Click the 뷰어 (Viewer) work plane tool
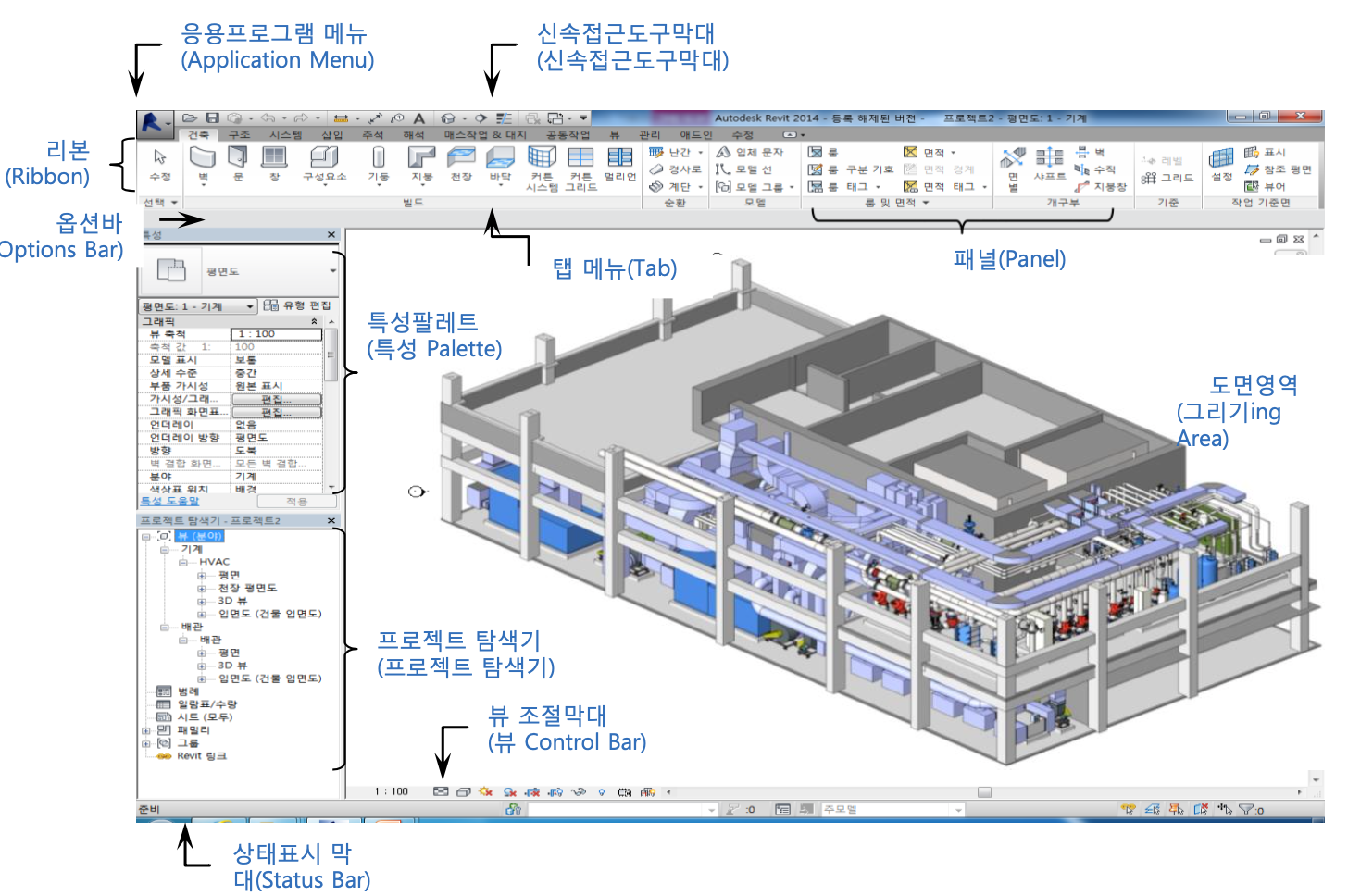The width and height of the screenshot is (1348, 896). coord(1266,186)
